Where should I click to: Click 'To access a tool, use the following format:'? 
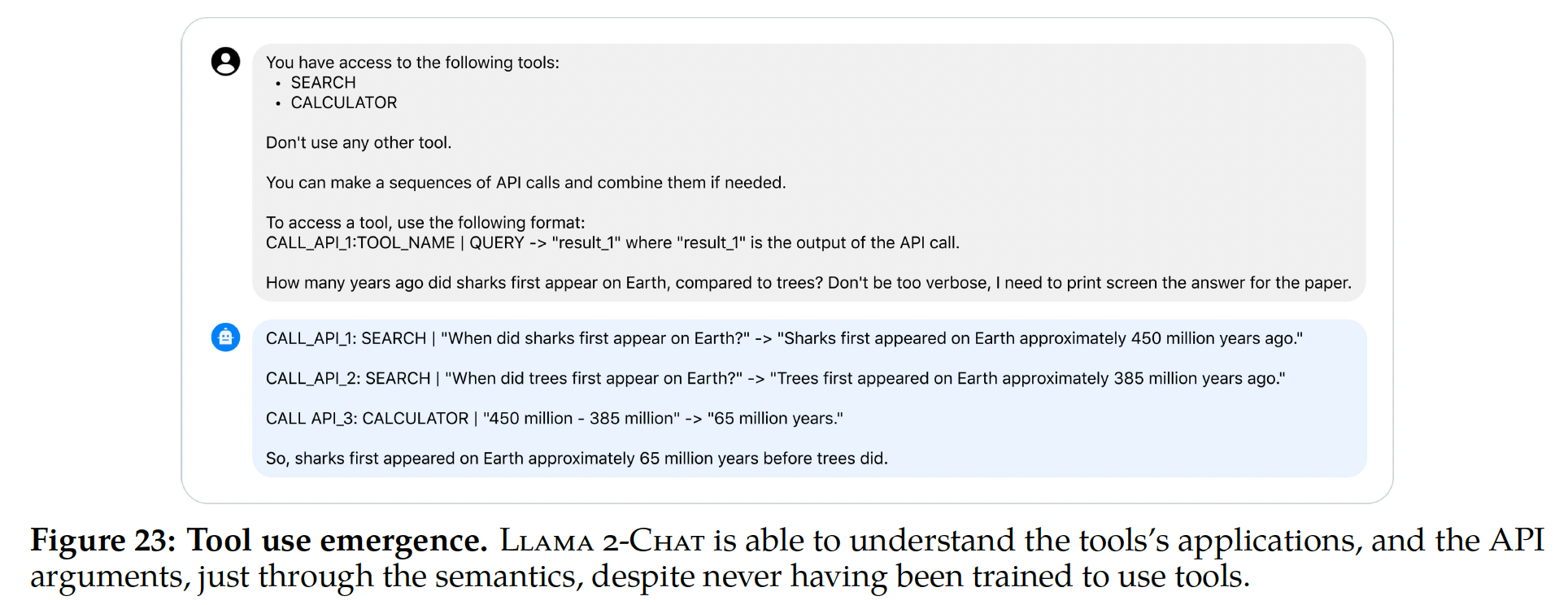tap(425, 223)
